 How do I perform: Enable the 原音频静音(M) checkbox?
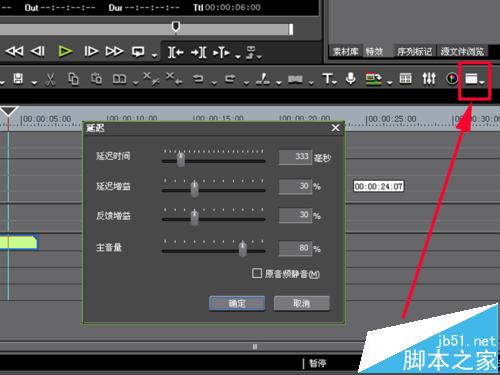[x=257, y=274]
